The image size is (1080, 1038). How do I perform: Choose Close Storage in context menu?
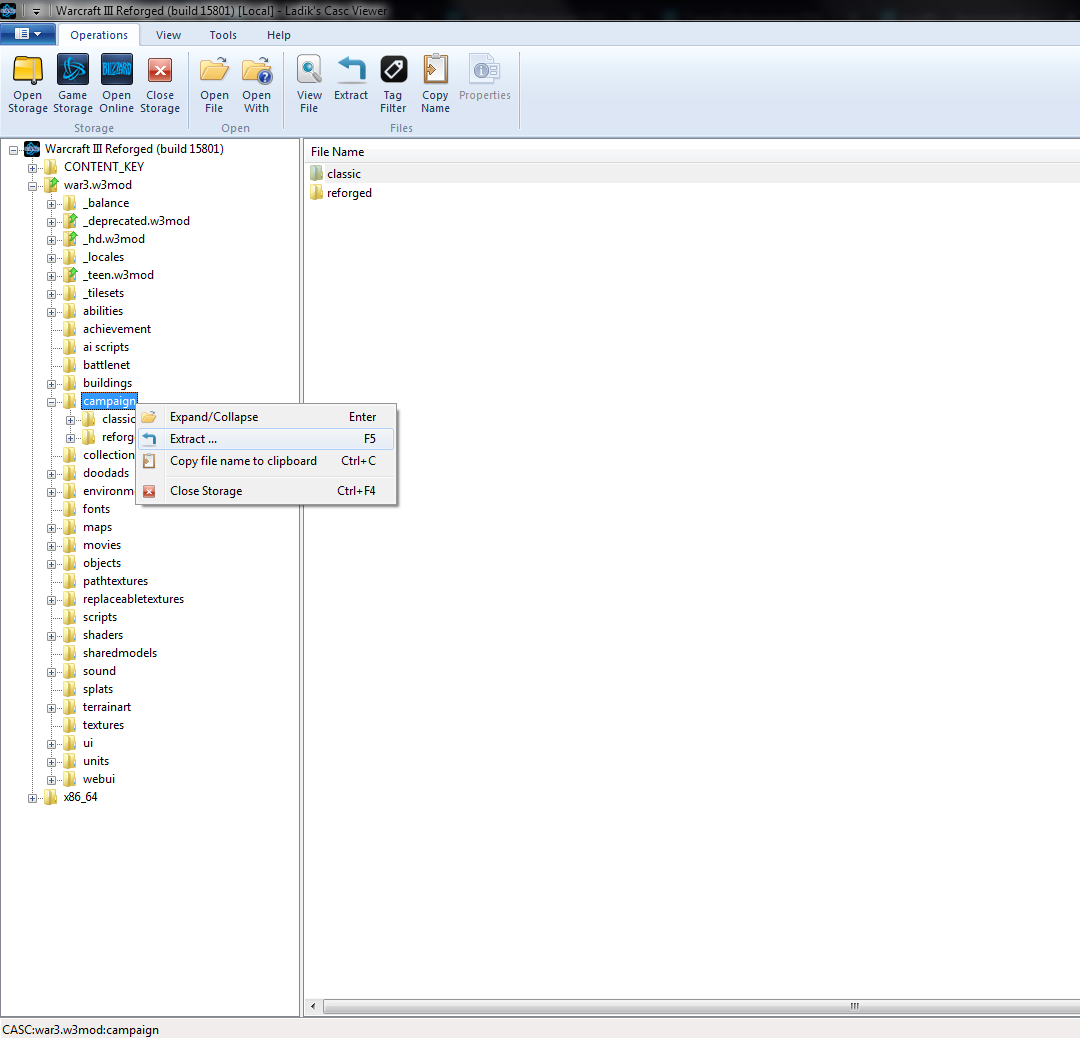(267, 491)
